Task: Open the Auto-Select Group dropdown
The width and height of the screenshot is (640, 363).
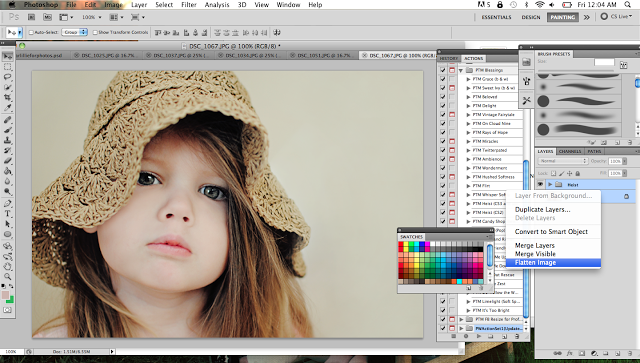Action: (75, 32)
